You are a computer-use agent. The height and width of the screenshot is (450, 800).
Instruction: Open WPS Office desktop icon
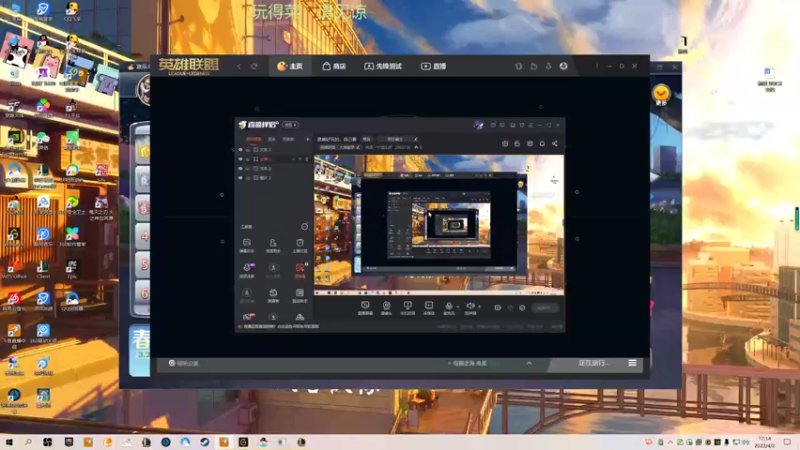(x=14, y=269)
